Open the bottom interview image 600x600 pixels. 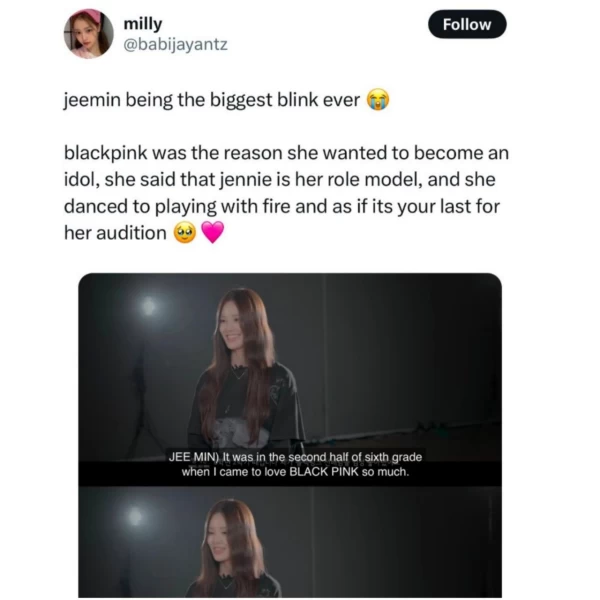click(290, 542)
